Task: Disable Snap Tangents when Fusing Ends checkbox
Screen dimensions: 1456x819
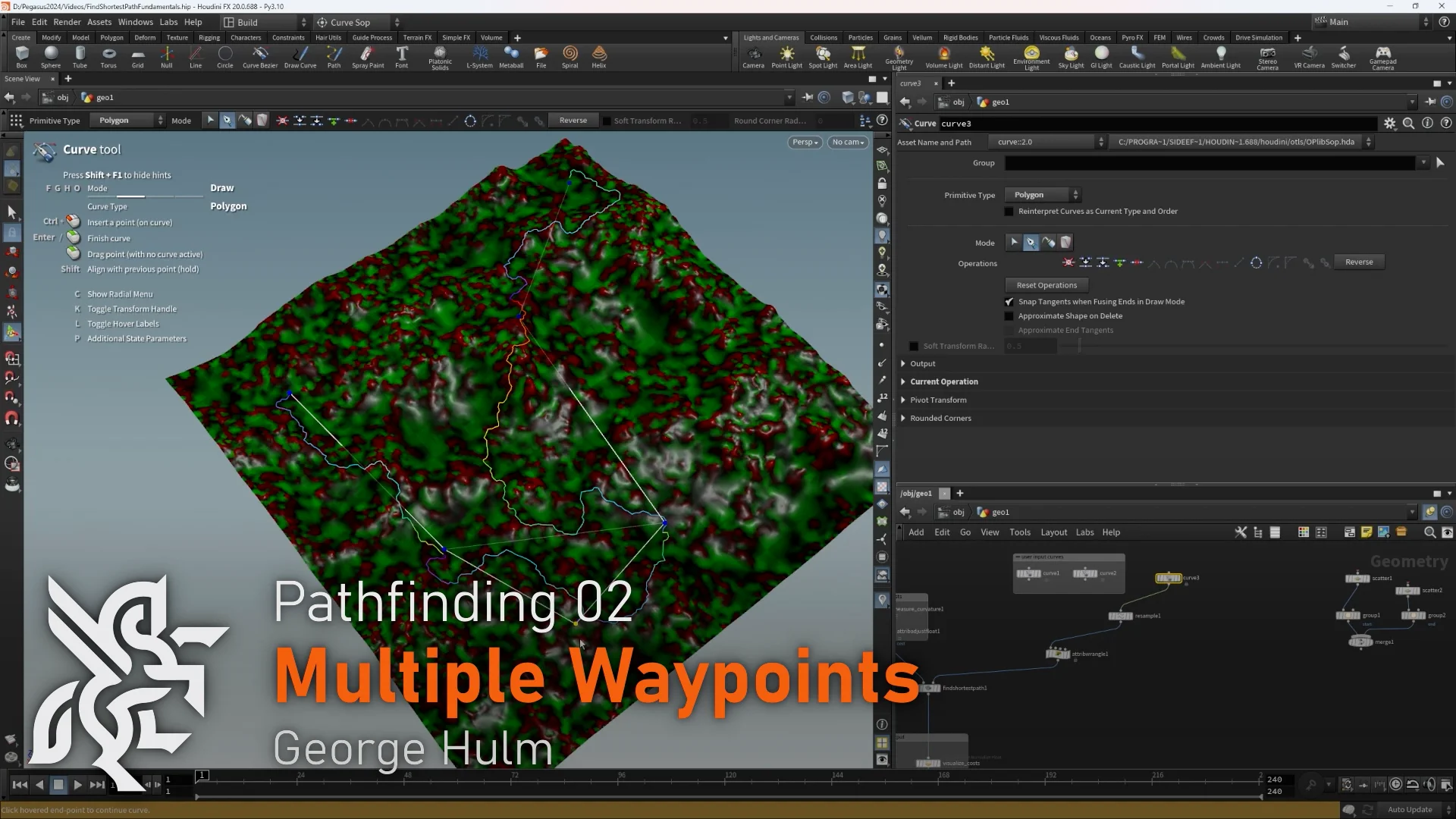Action: (x=1009, y=302)
